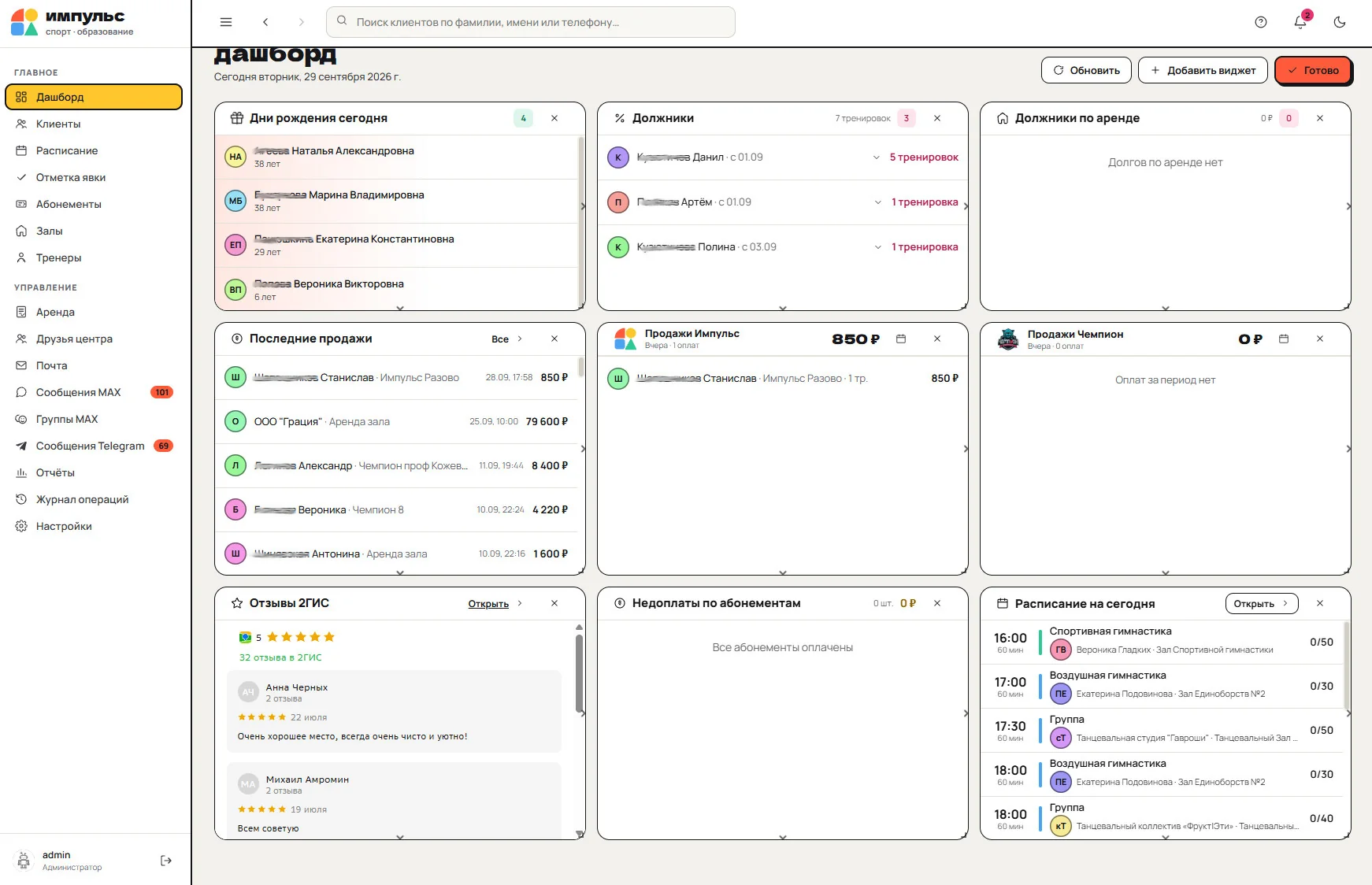Expand debtor row for Артём
Screen dimensions: 1372x885
(x=878, y=202)
